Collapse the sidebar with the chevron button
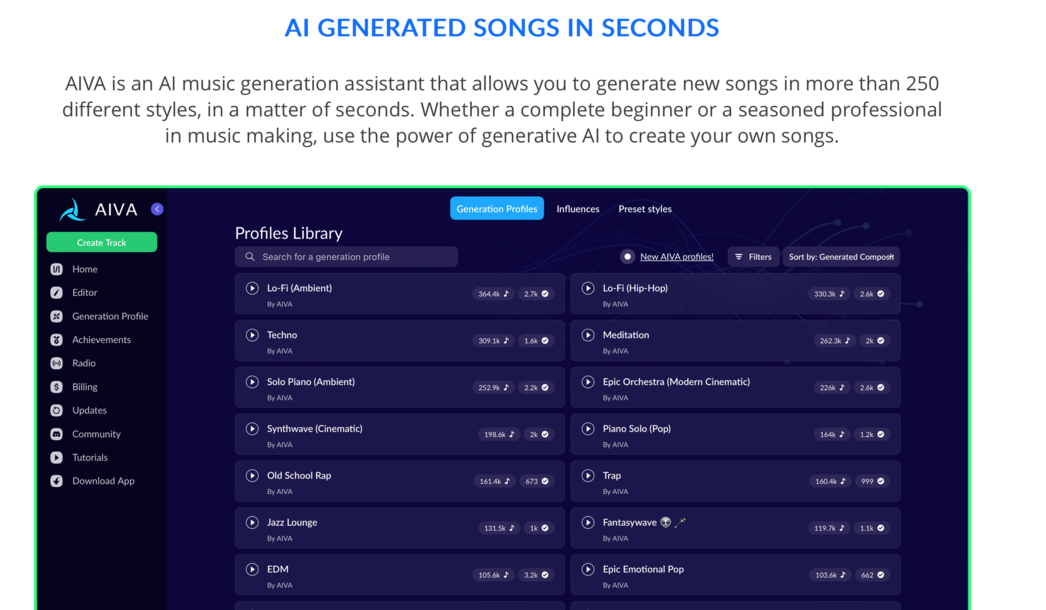Image resolution: width=1046 pixels, height=610 pixels. [157, 208]
